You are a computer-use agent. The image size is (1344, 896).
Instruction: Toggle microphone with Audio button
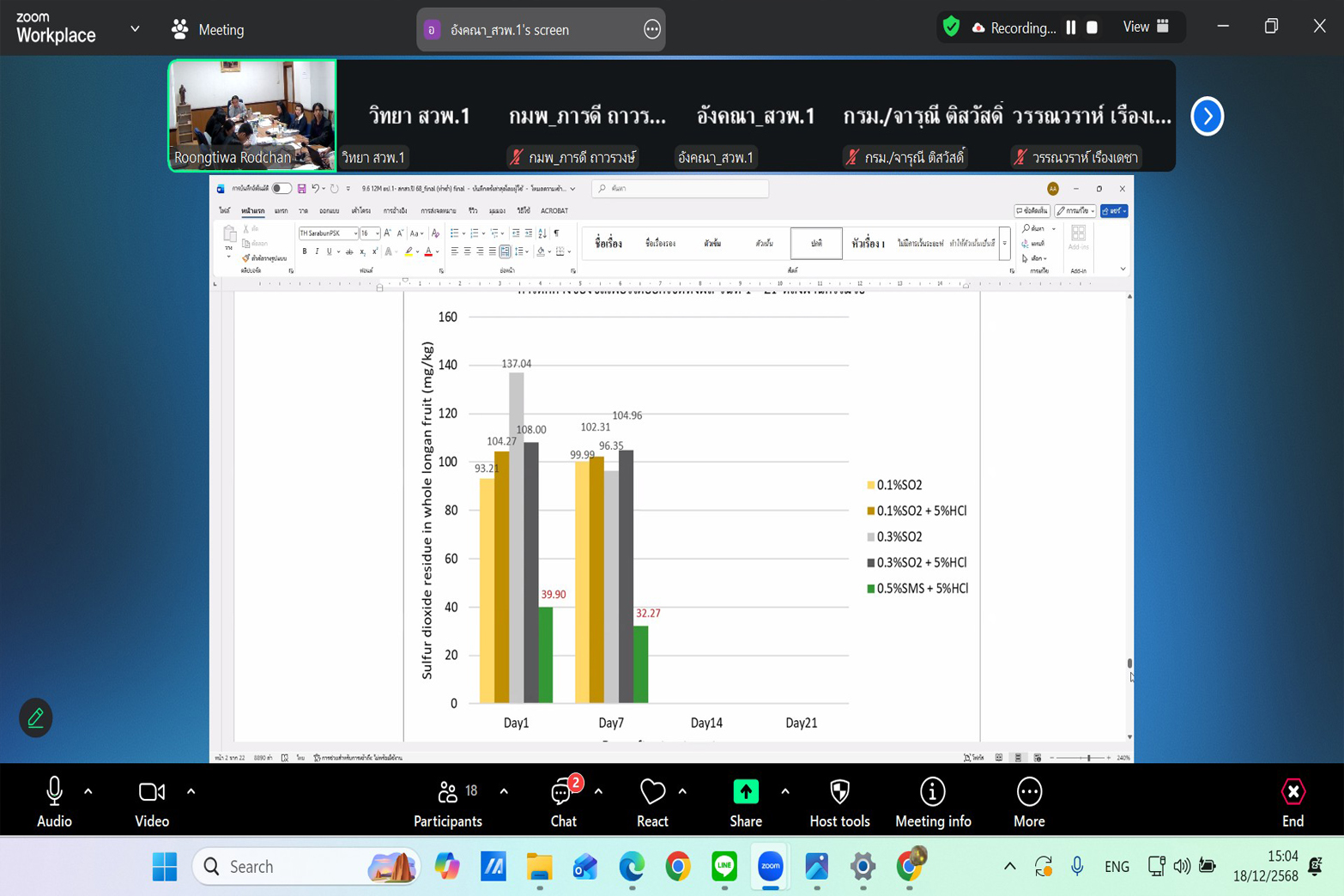(x=54, y=792)
